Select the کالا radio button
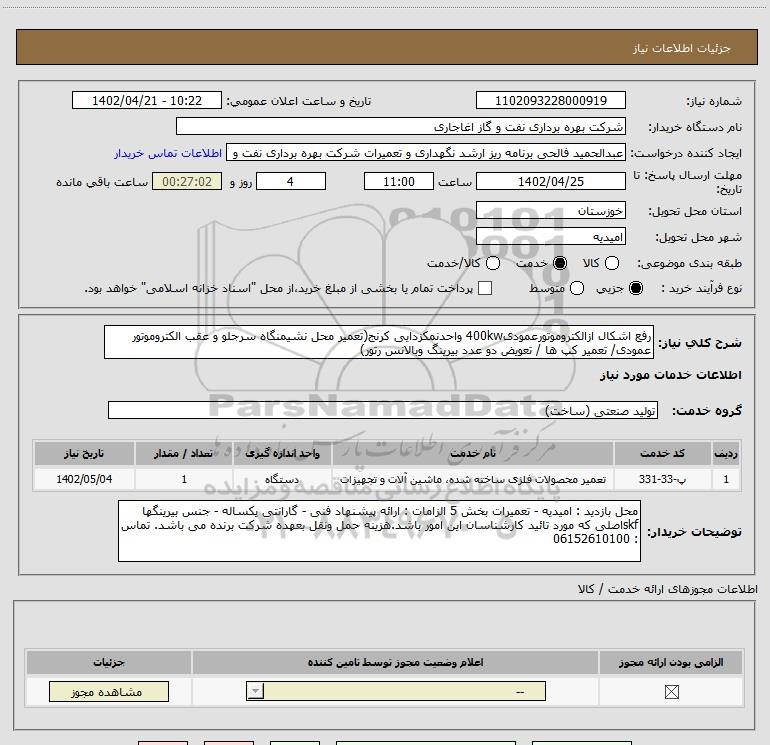This screenshot has width=770, height=745. click(x=611, y=263)
